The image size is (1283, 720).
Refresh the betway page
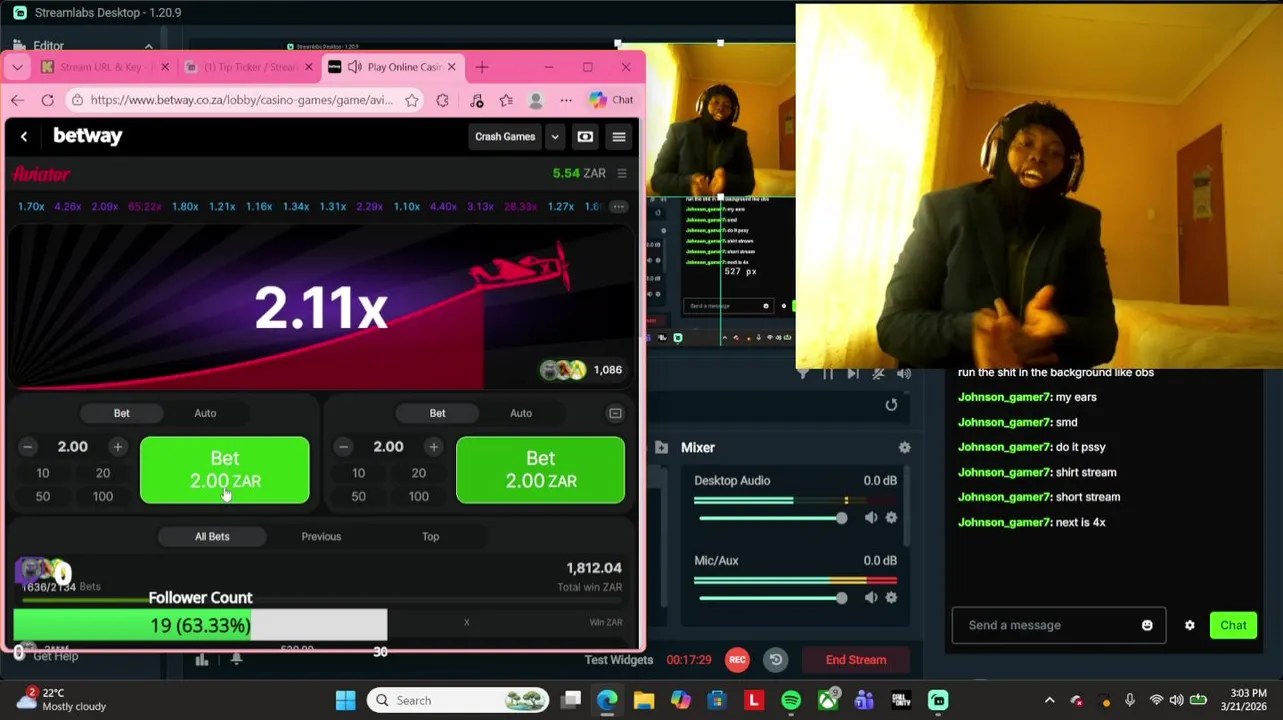coord(47,100)
